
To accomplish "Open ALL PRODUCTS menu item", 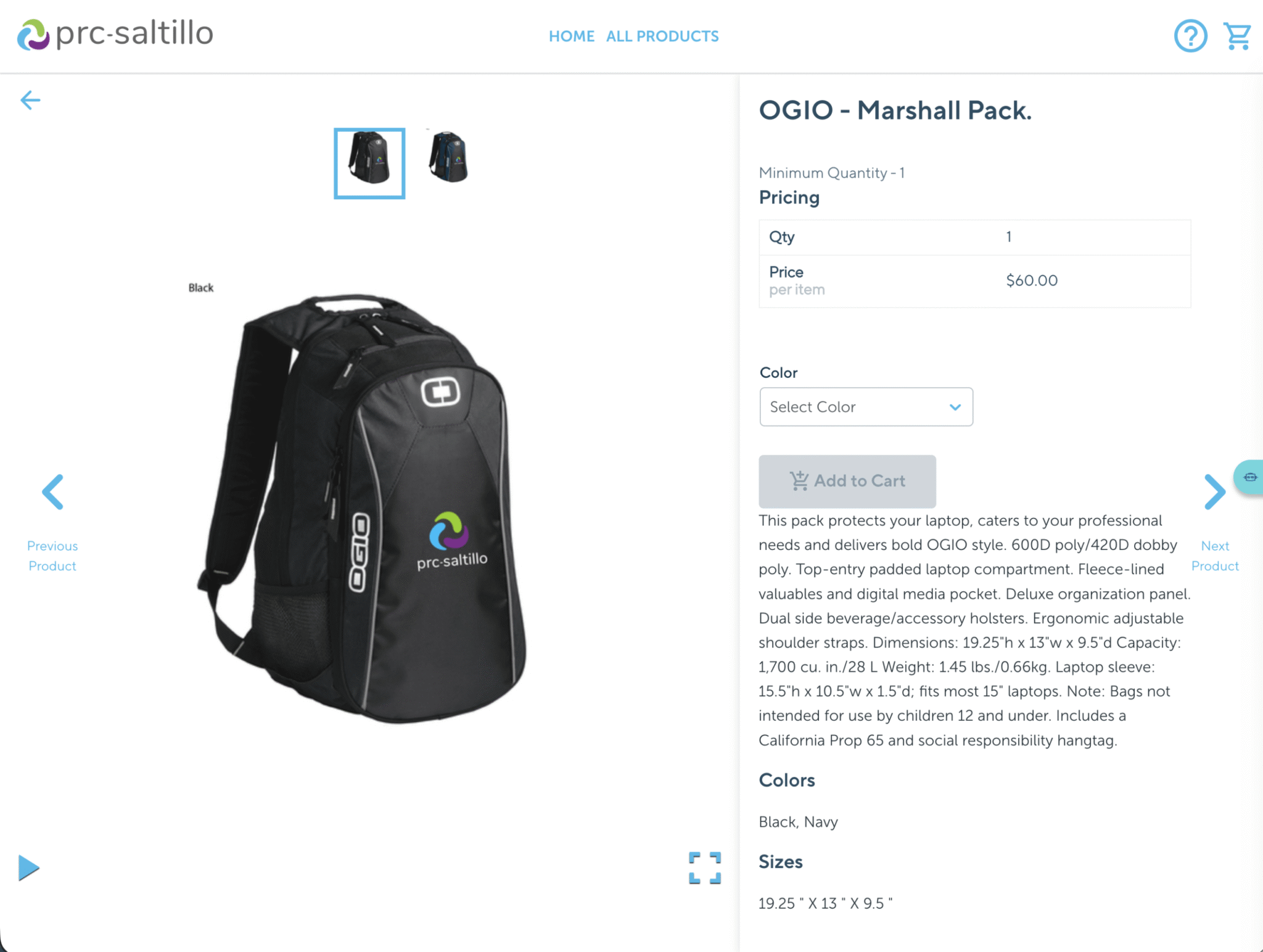I will click(x=662, y=36).
